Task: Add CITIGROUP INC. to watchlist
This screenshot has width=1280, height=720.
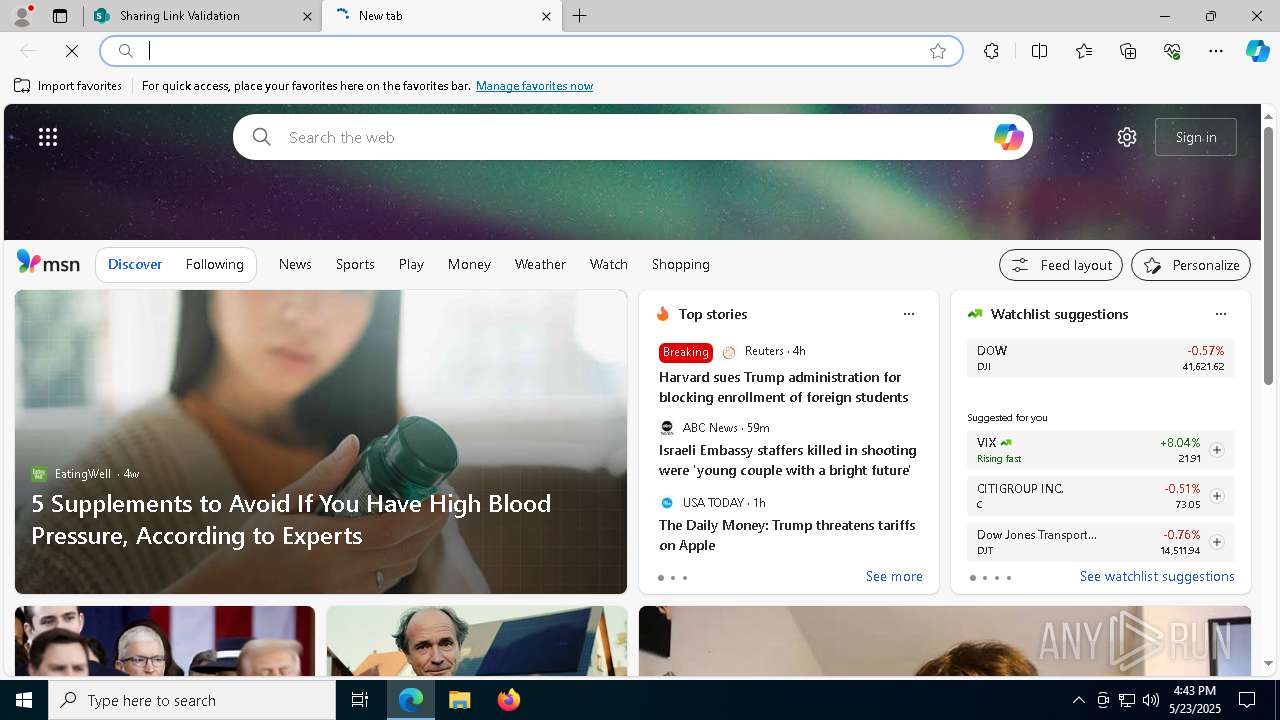Action: pyautogui.click(x=1217, y=496)
